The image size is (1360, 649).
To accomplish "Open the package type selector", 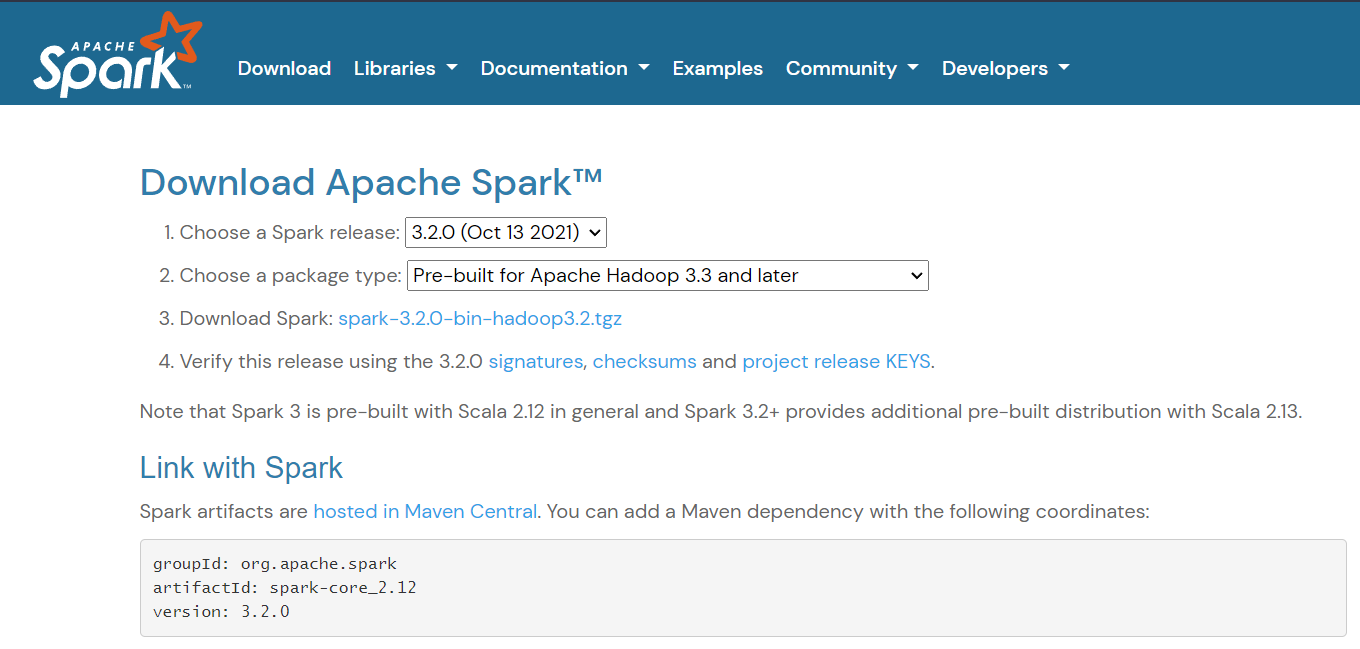I will pyautogui.click(x=667, y=276).
